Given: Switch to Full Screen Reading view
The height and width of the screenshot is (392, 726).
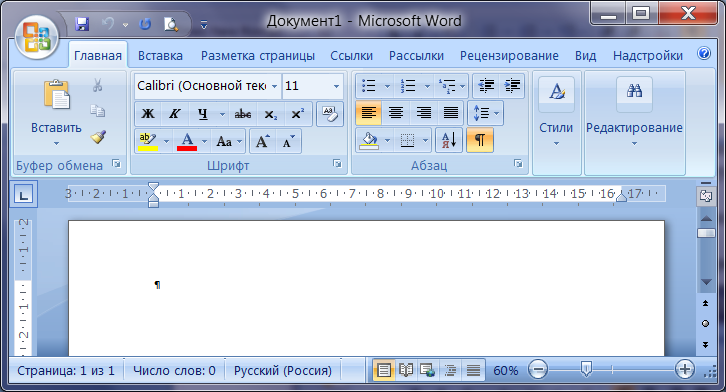Looking at the screenshot, I should point(406,370).
